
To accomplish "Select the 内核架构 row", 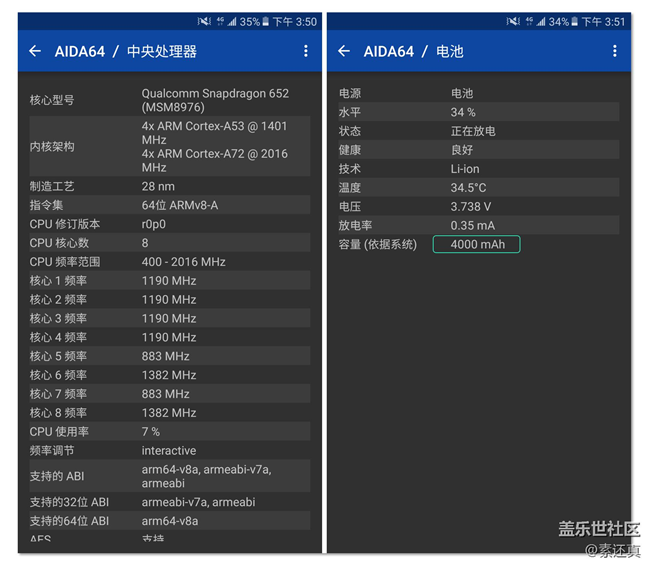I will click(170, 147).
